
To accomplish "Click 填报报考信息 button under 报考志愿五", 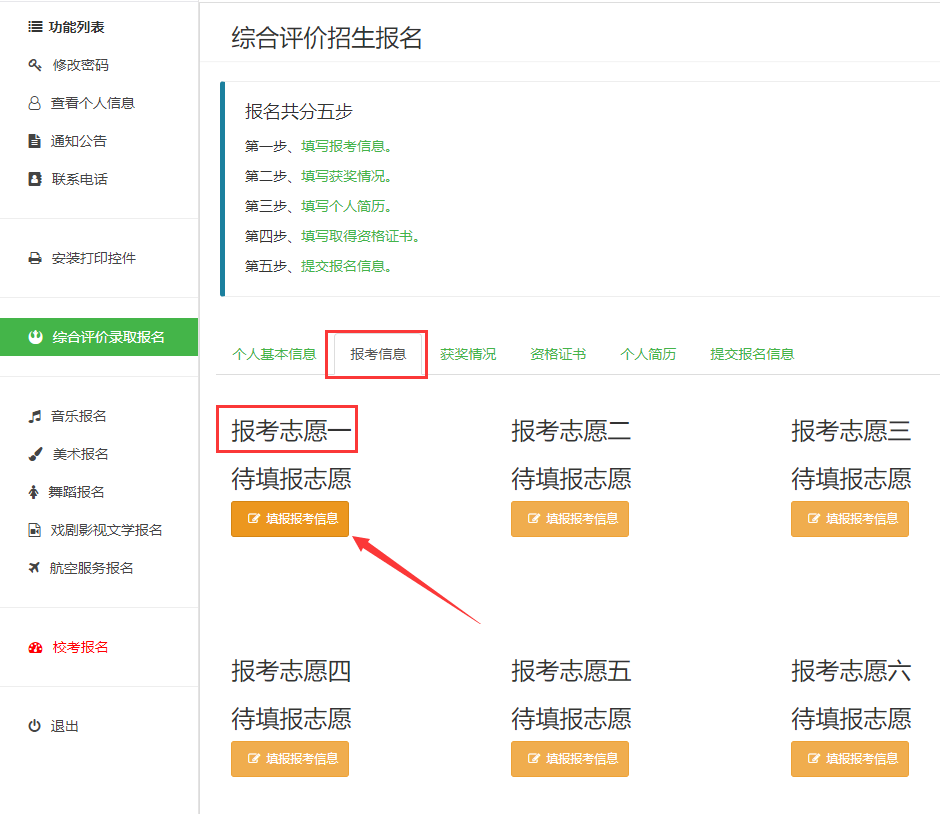I will pyautogui.click(x=570, y=759).
